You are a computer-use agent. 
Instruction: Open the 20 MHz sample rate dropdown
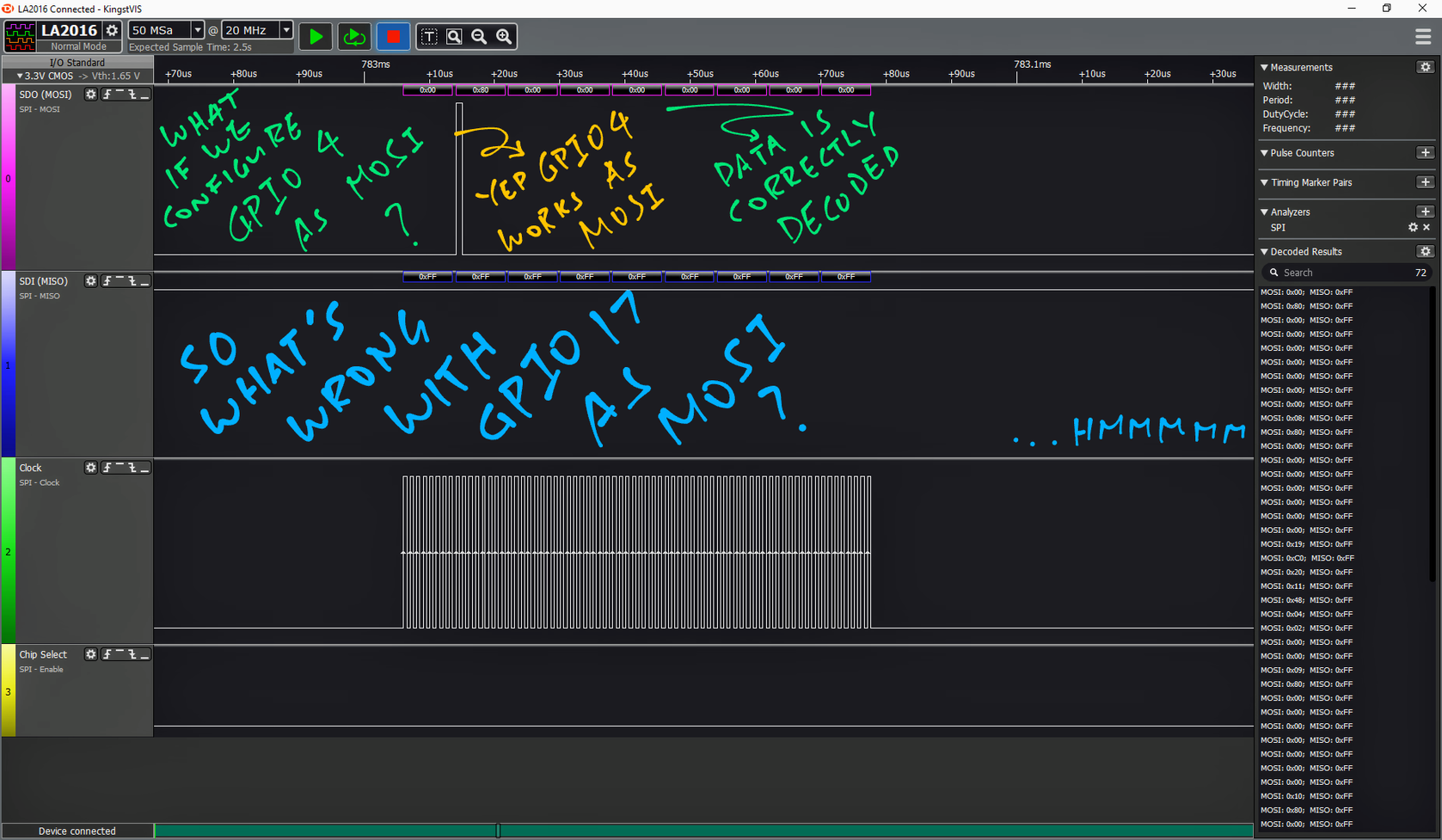point(285,30)
